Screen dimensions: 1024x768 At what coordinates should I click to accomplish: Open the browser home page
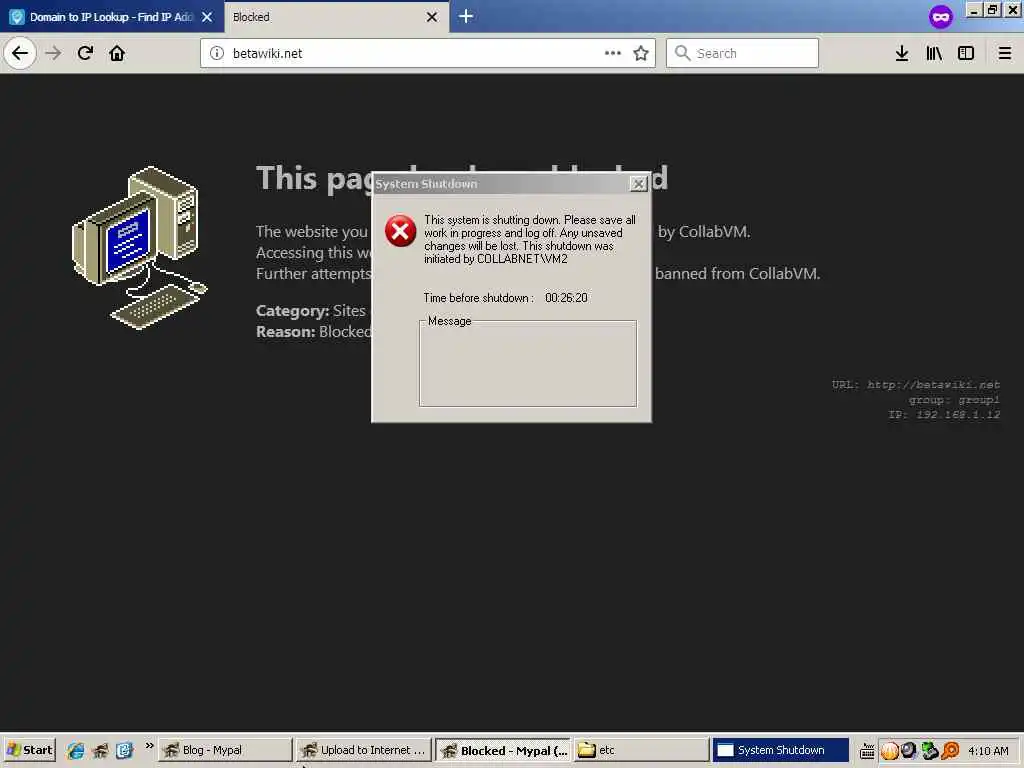click(117, 54)
